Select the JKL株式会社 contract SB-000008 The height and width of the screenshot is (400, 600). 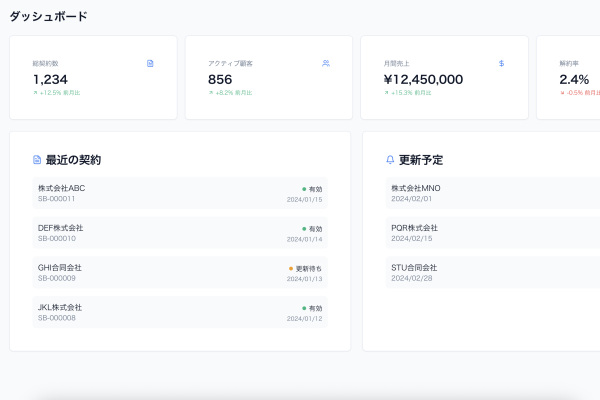(180, 312)
